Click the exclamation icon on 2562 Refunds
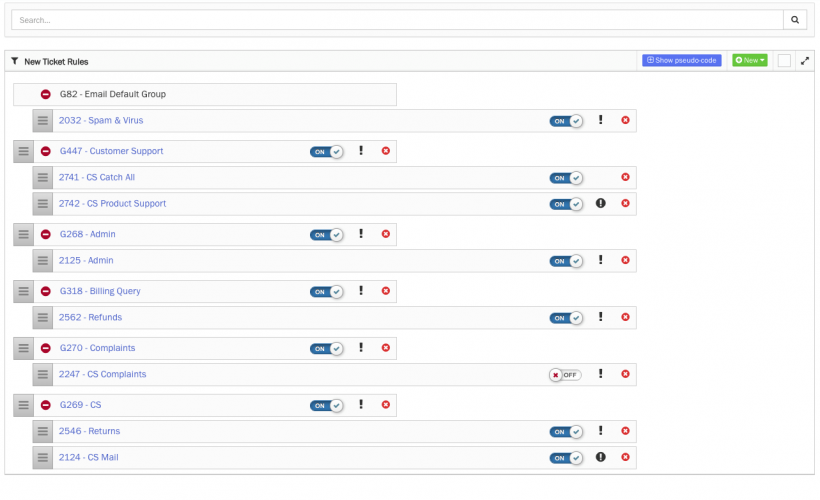820x500 pixels. point(601,318)
